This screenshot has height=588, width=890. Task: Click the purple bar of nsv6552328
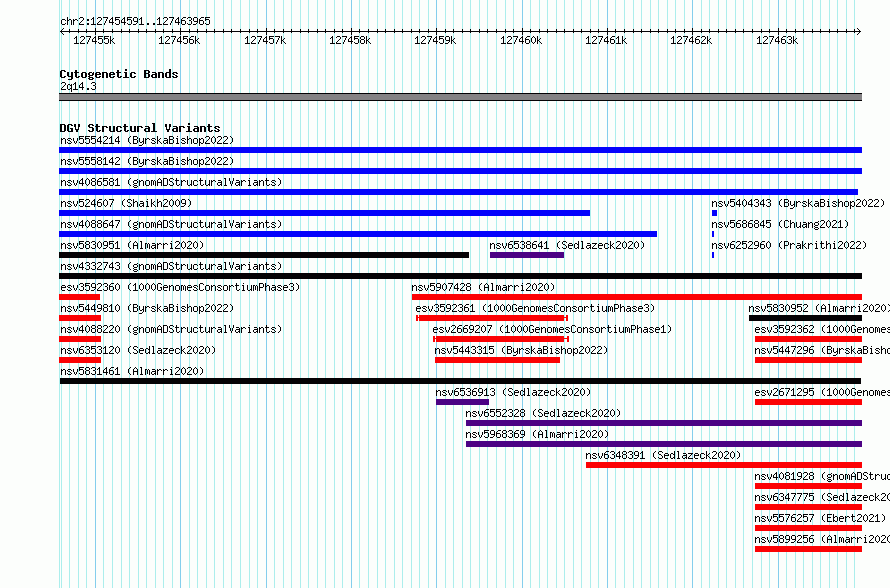pyautogui.click(x=664, y=423)
